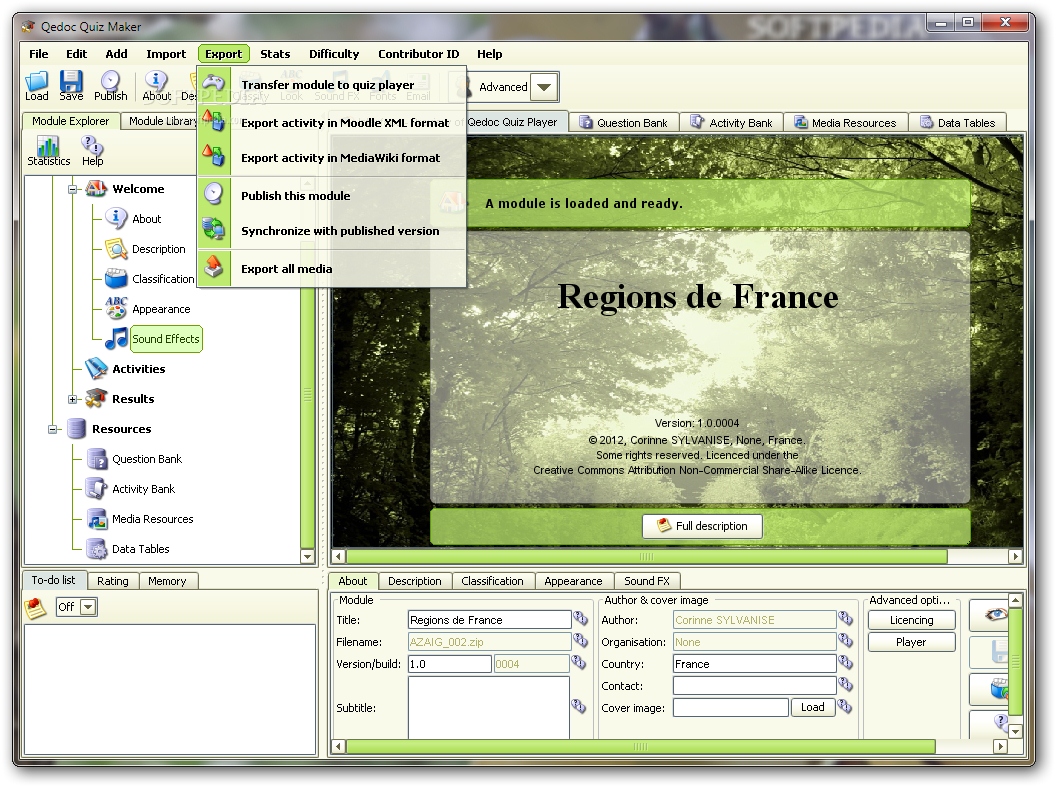Open Question Bank tree icon
This screenshot has width=1056, height=787.
[x=96, y=458]
